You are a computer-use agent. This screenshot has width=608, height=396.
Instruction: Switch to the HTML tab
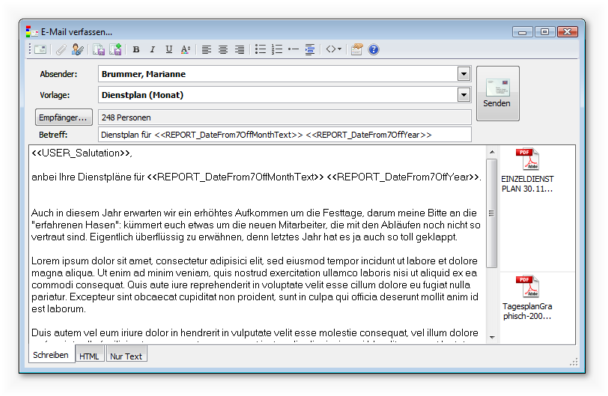click(x=89, y=356)
